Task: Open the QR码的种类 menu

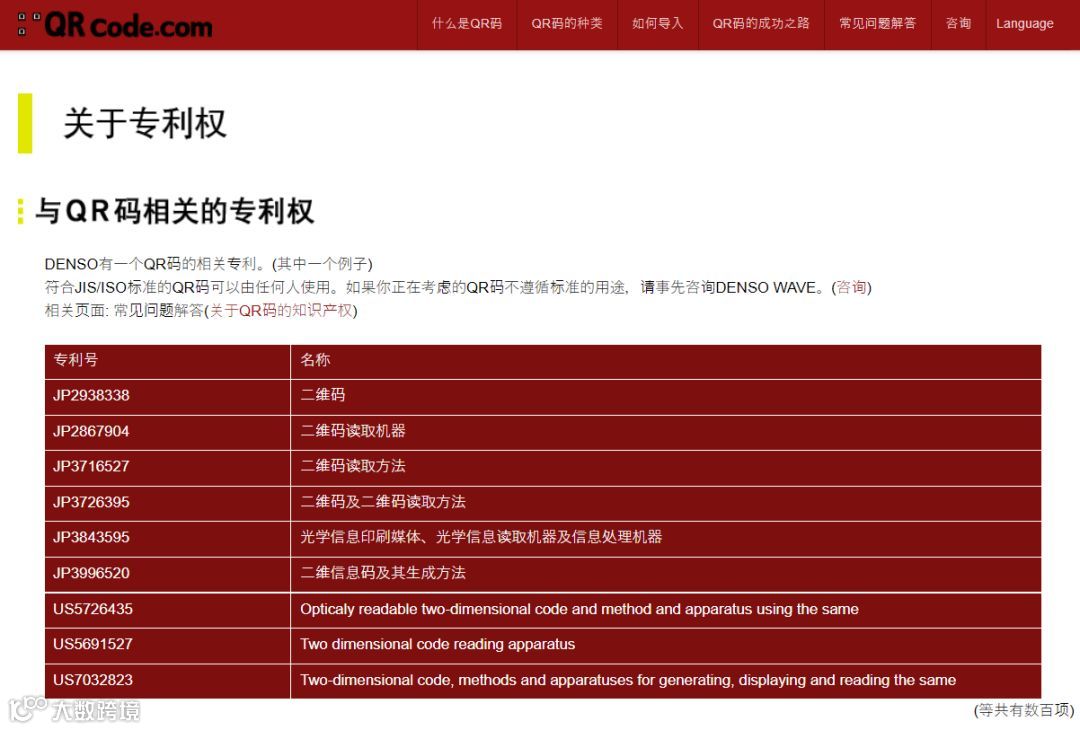Action: tap(567, 24)
